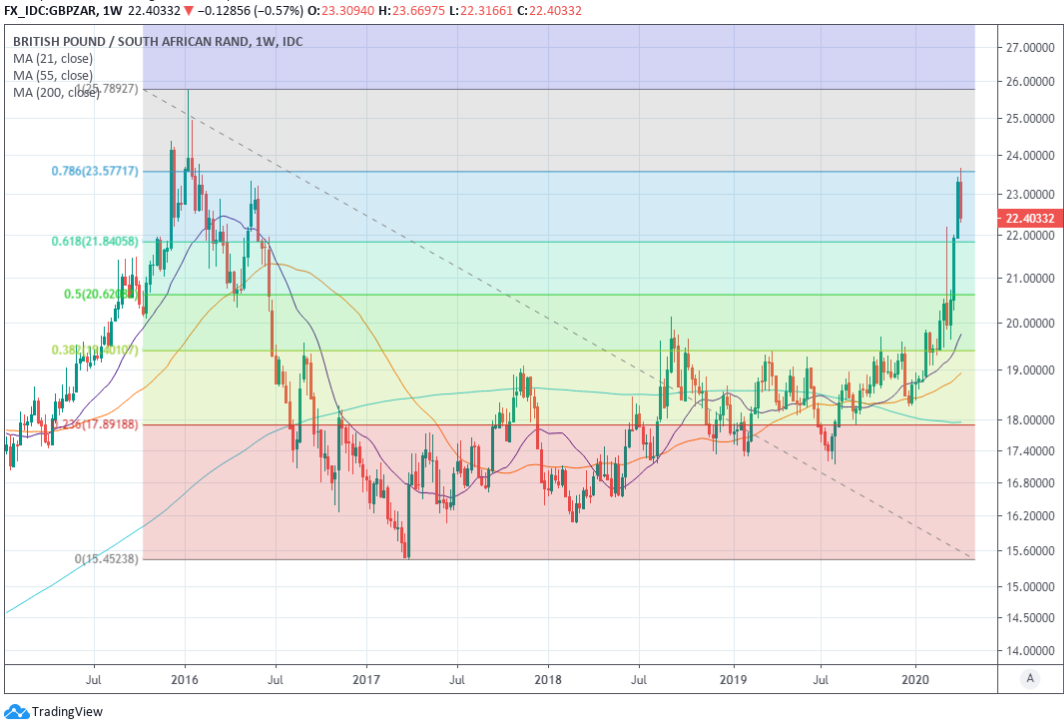Click the TradingView logo icon
Viewport: 1064px width, 721px height.
(x=17, y=711)
